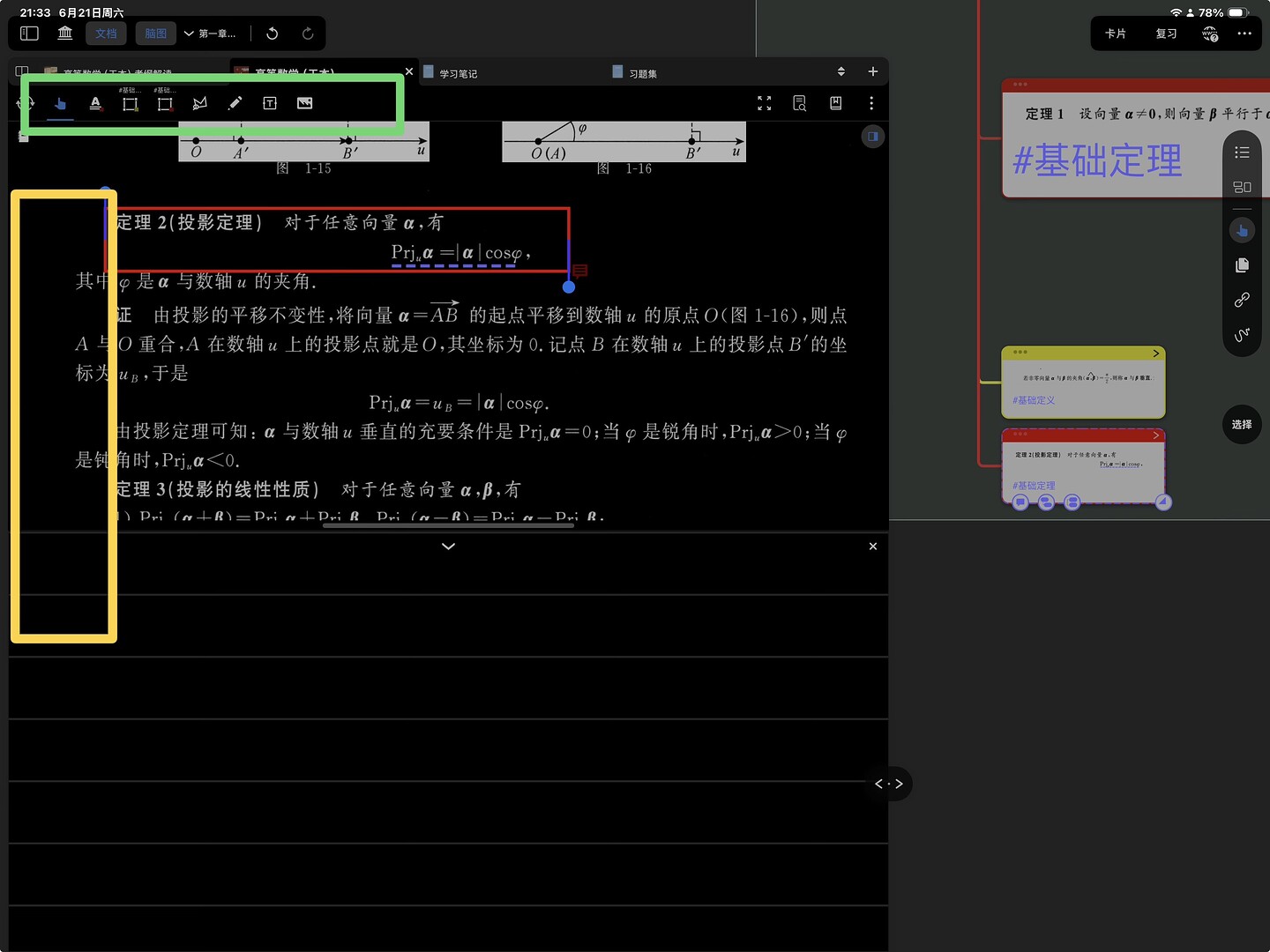Select the lasso excerpt tool

[x=200, y=104]
